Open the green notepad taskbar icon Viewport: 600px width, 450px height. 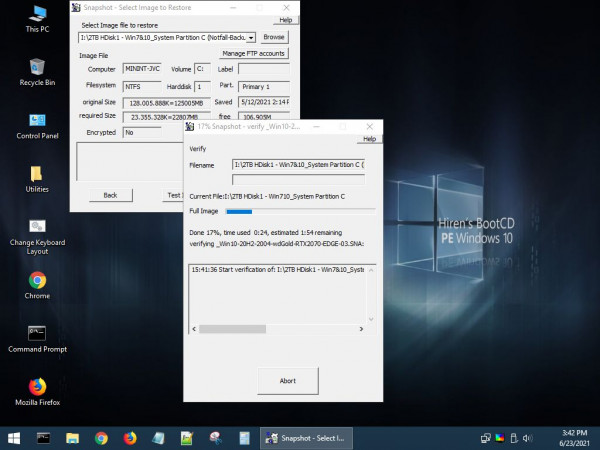pos(187,438)
